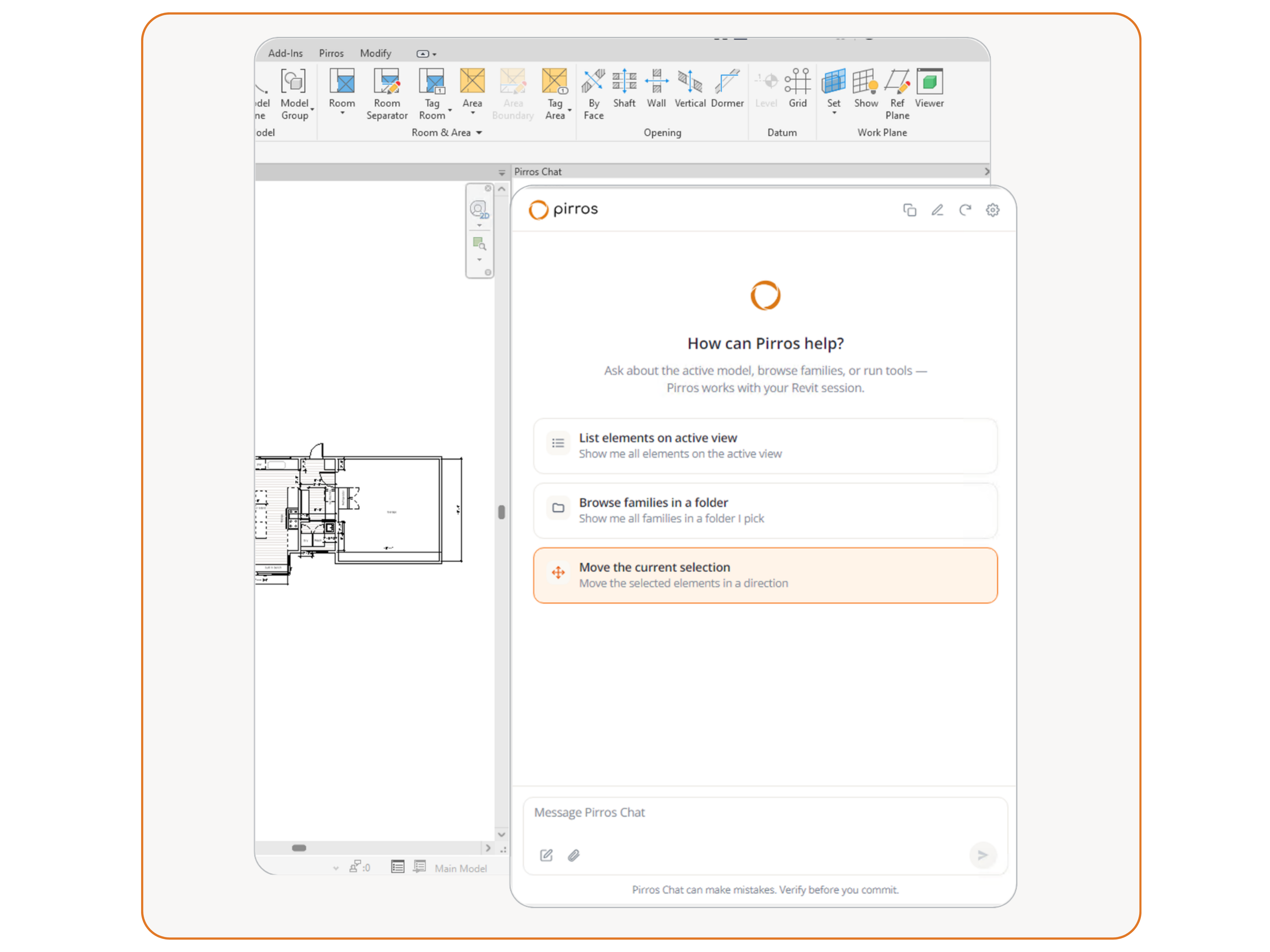Viewport: 1270px width, 952px height.
Task: Click Move the current selection suggestion
Action: pos(765,575)
